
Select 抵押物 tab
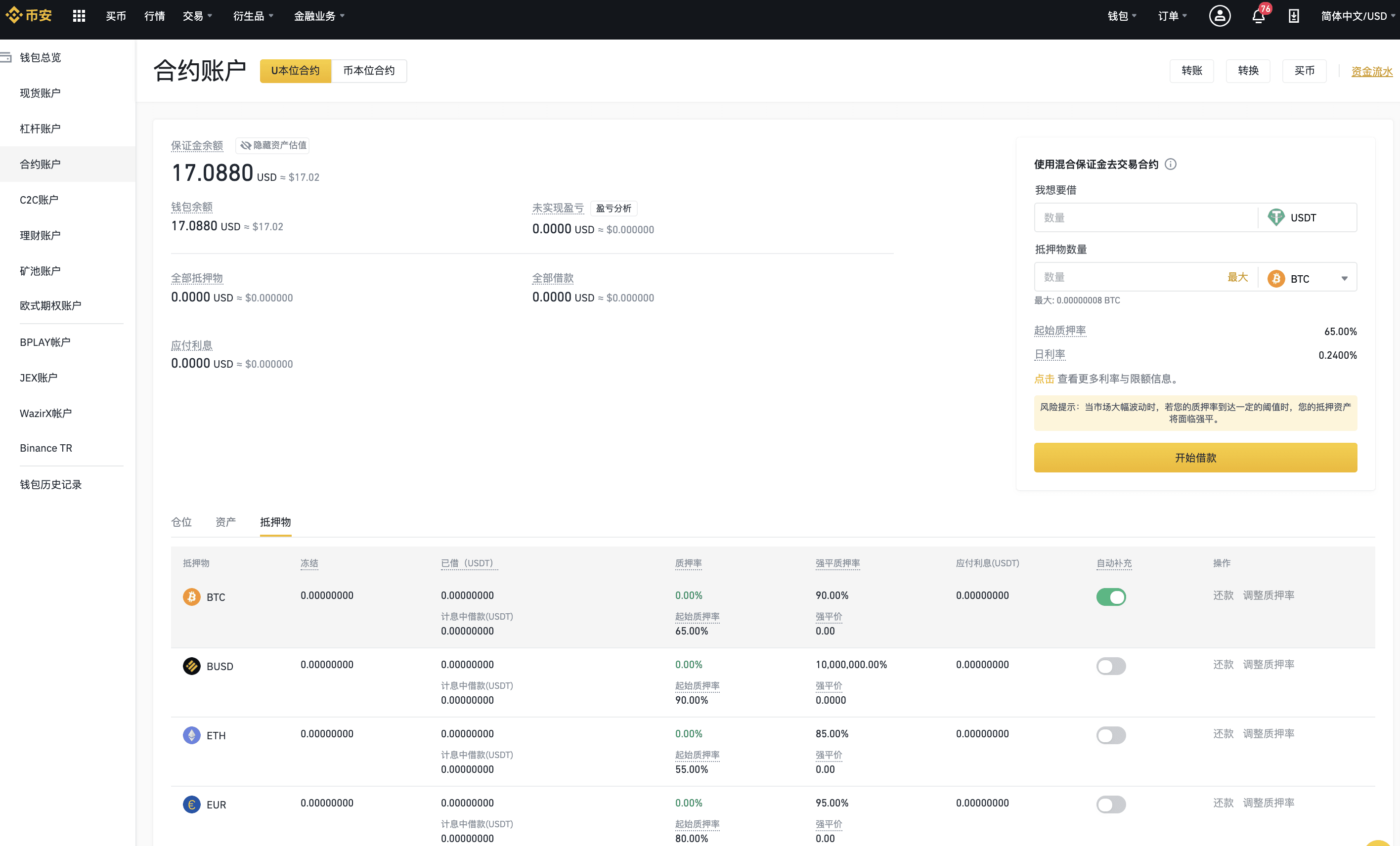coord(275,522)
